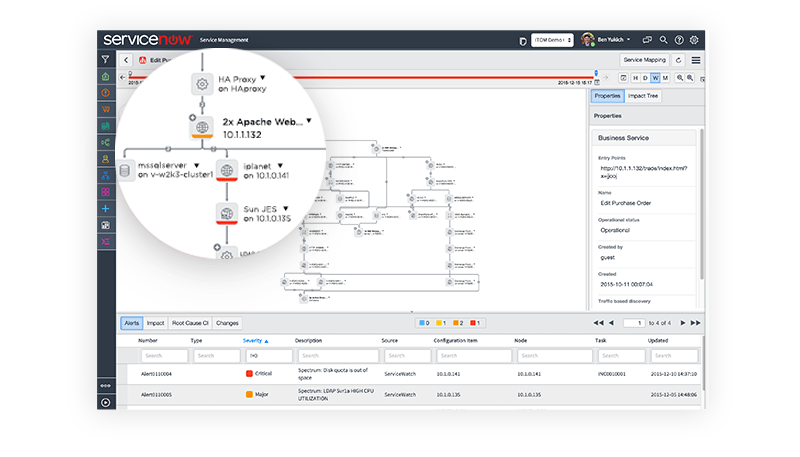Viewport: 800px width, 457px height.
Task: Click the orange alert-circle sidebar icon
Action: 106,93
